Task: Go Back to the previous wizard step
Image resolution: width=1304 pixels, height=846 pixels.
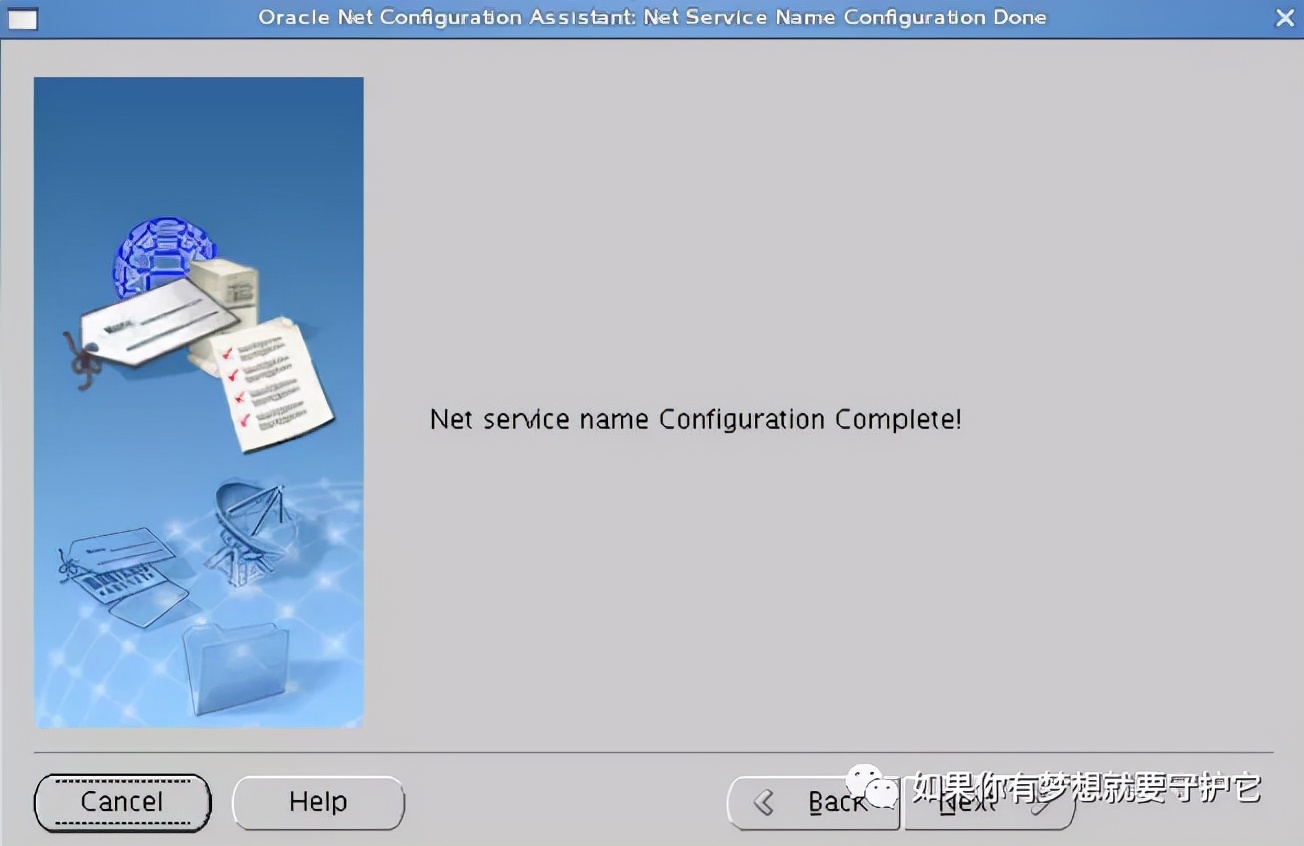Action: pos(813,802)
